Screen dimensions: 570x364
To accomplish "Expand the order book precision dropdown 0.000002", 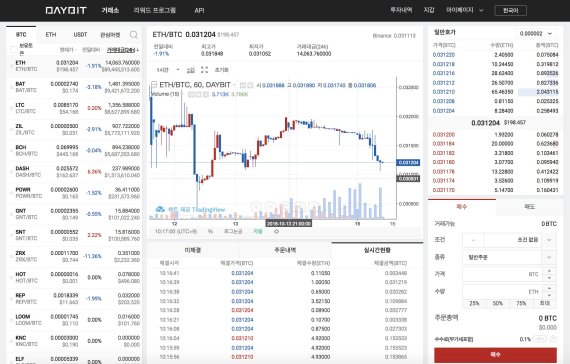I will pyautogui.click(x=536, y=33).
